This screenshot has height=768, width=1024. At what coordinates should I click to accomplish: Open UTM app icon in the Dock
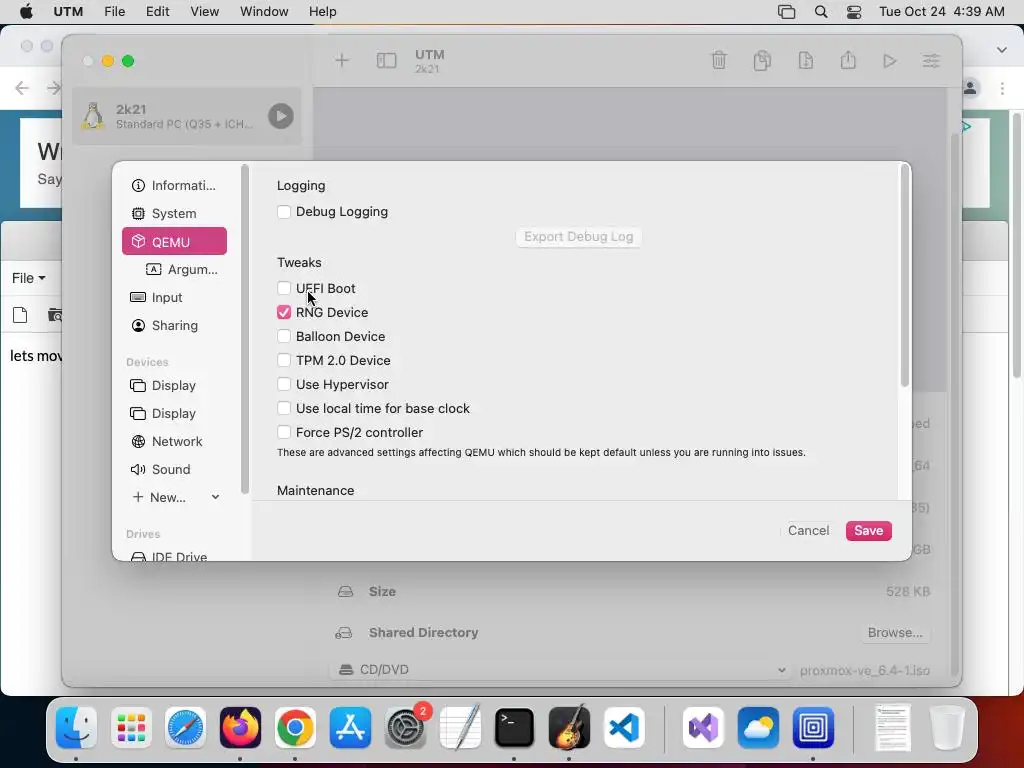[813, 728]
